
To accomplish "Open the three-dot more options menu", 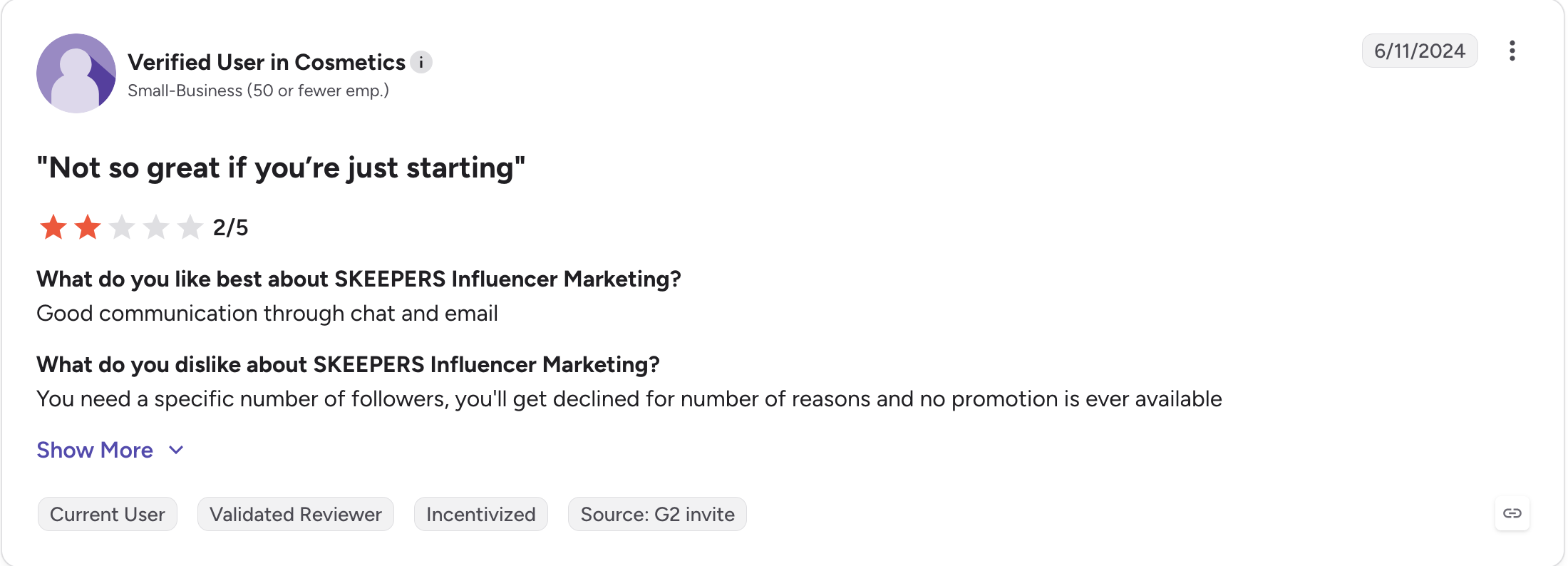I will [x=1512, y=51].
